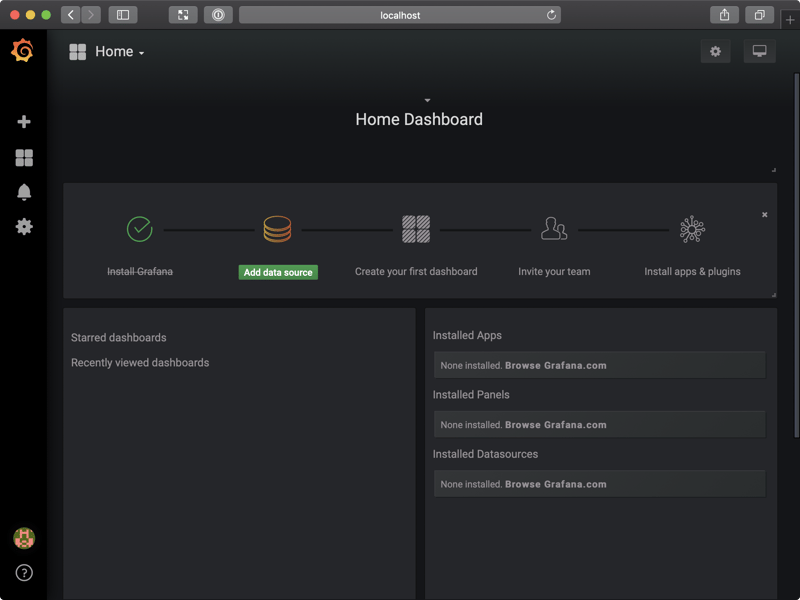Click the Installed Panels heading
This screenshot has width=800, height=600.
coord(471,394)
